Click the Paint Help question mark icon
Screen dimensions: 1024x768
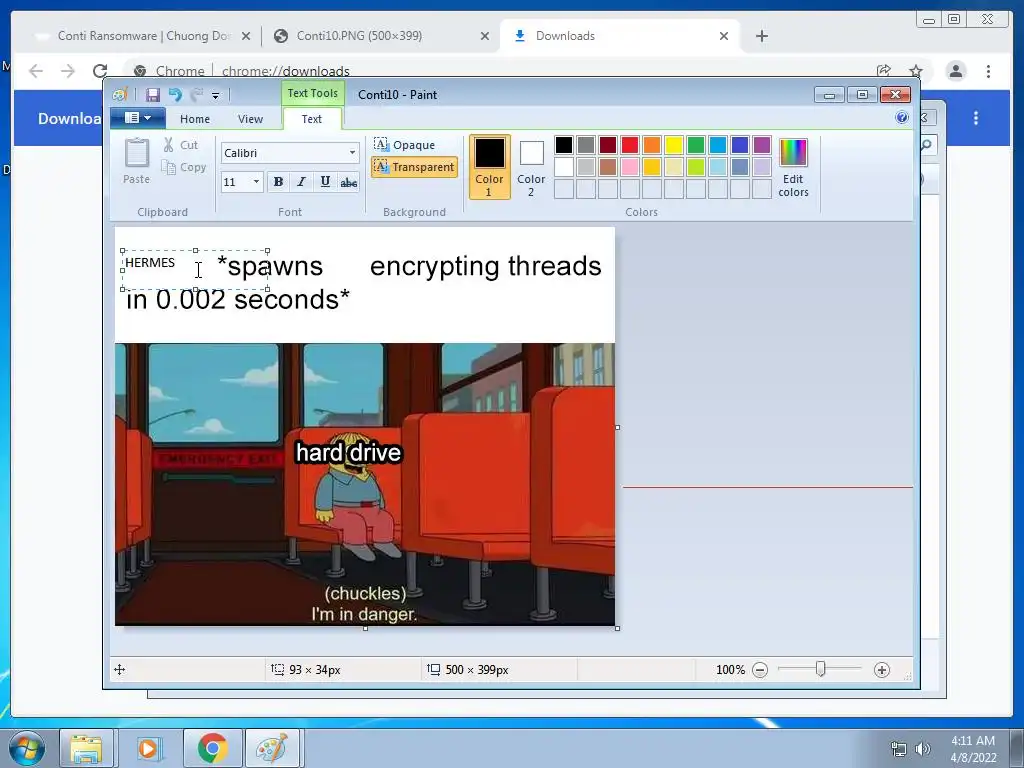[x=902, y=118]
